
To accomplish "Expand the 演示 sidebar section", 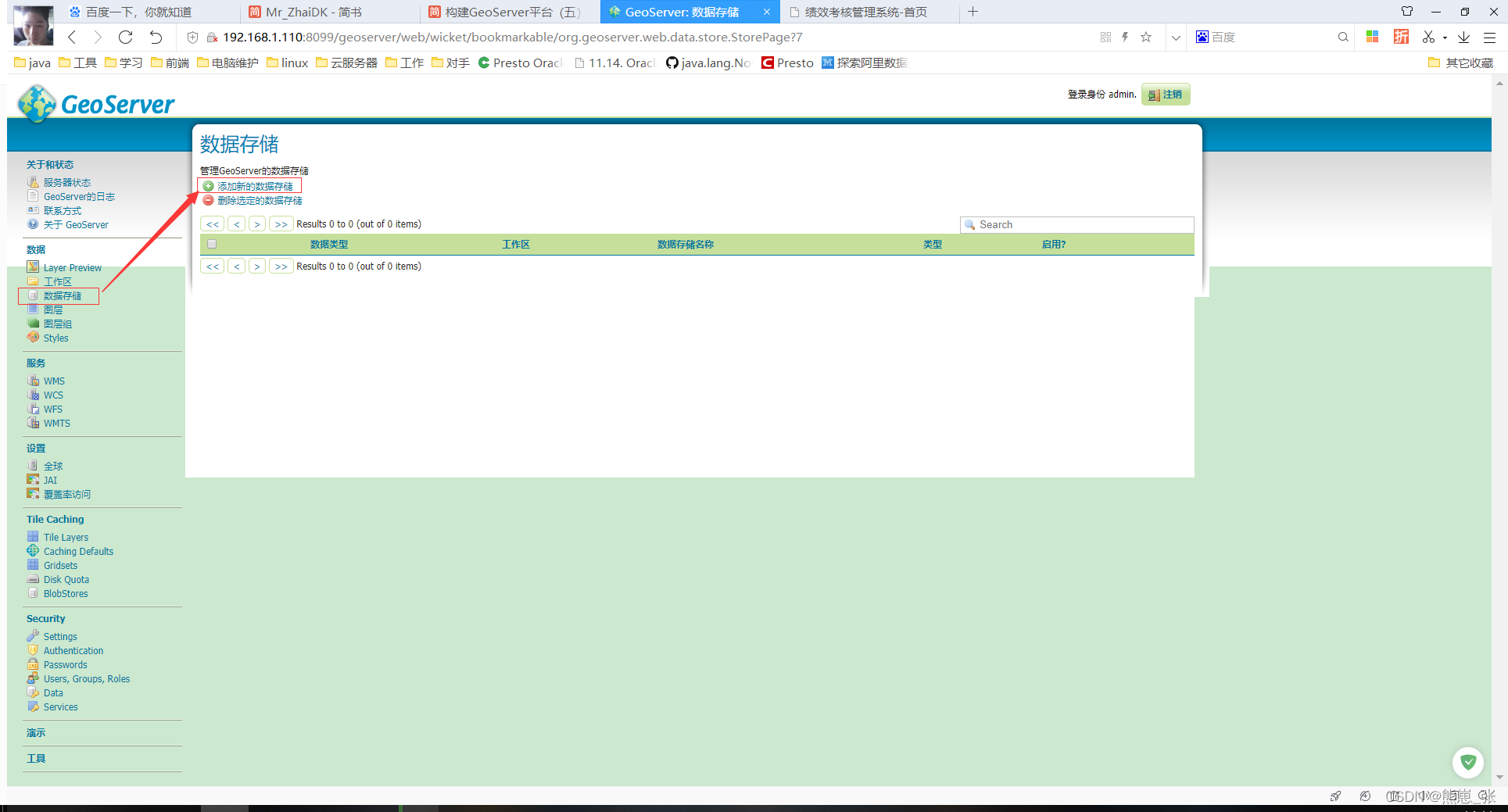I will pos(36,733).
